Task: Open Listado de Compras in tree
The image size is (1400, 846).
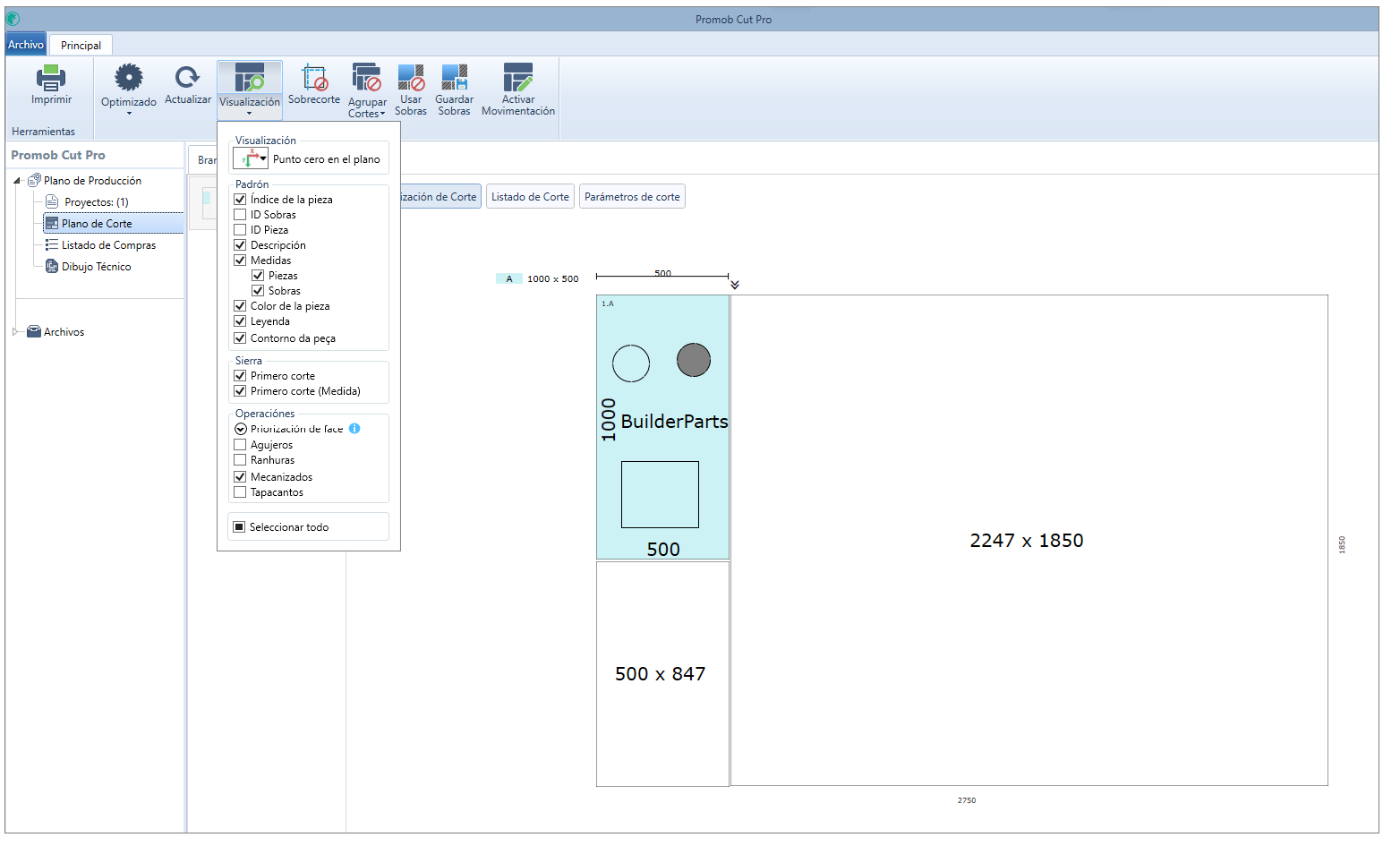Action: click(x=108, y=245)
